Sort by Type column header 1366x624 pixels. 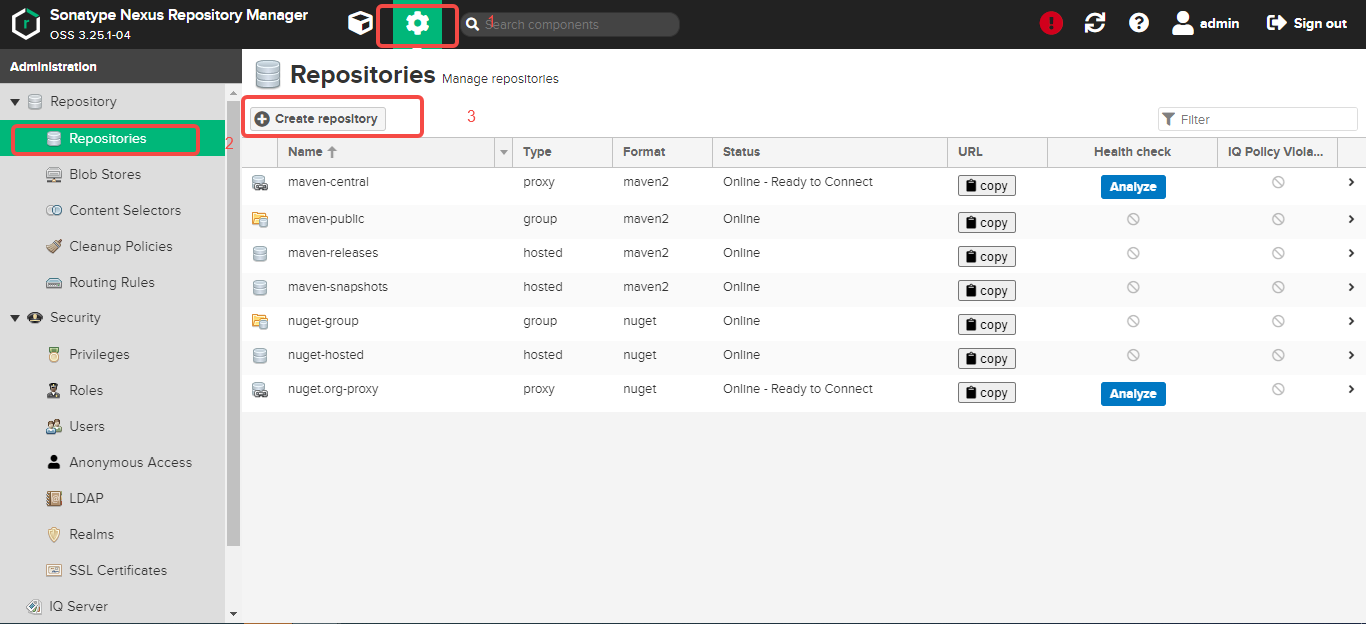coord(562,152)
